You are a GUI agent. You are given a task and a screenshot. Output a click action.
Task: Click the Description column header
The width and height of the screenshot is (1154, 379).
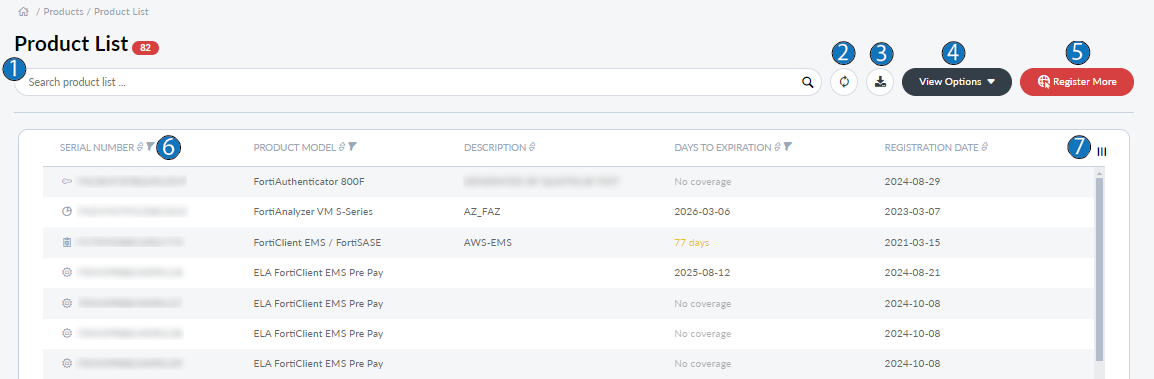click(495, 148)
